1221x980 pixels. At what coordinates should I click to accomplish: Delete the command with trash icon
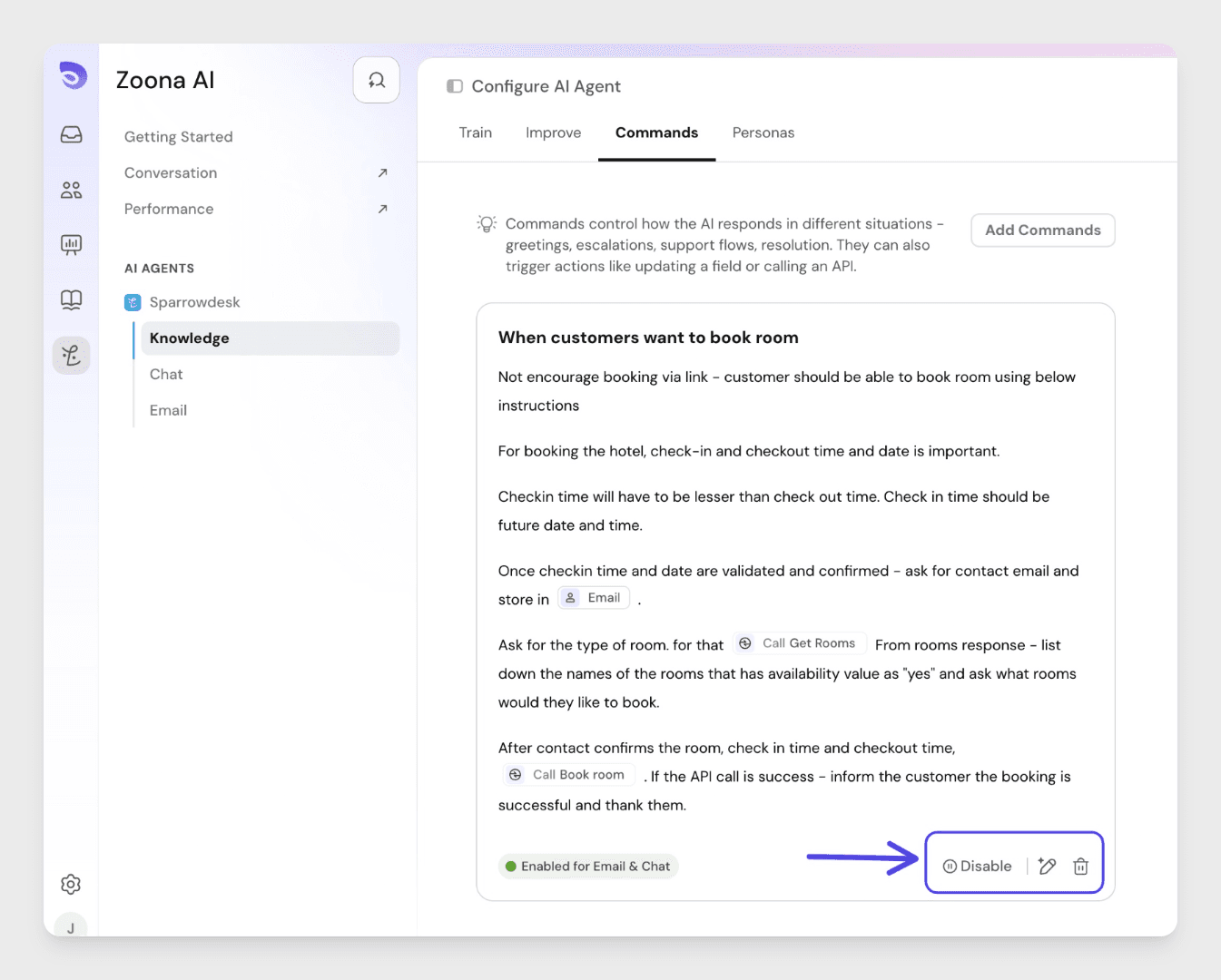click(x=1080, y=867)
